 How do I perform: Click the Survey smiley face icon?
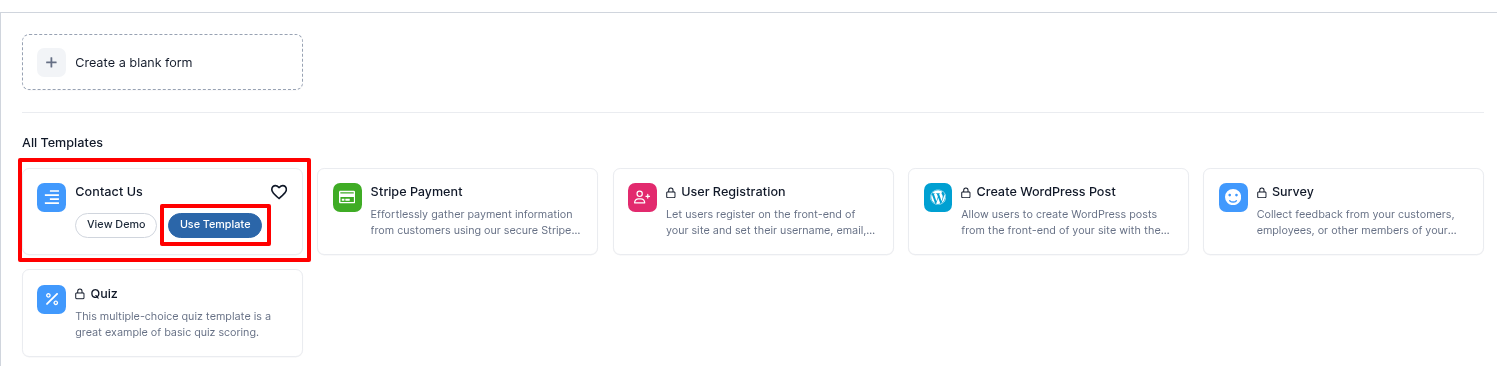tap(1233, 197)
